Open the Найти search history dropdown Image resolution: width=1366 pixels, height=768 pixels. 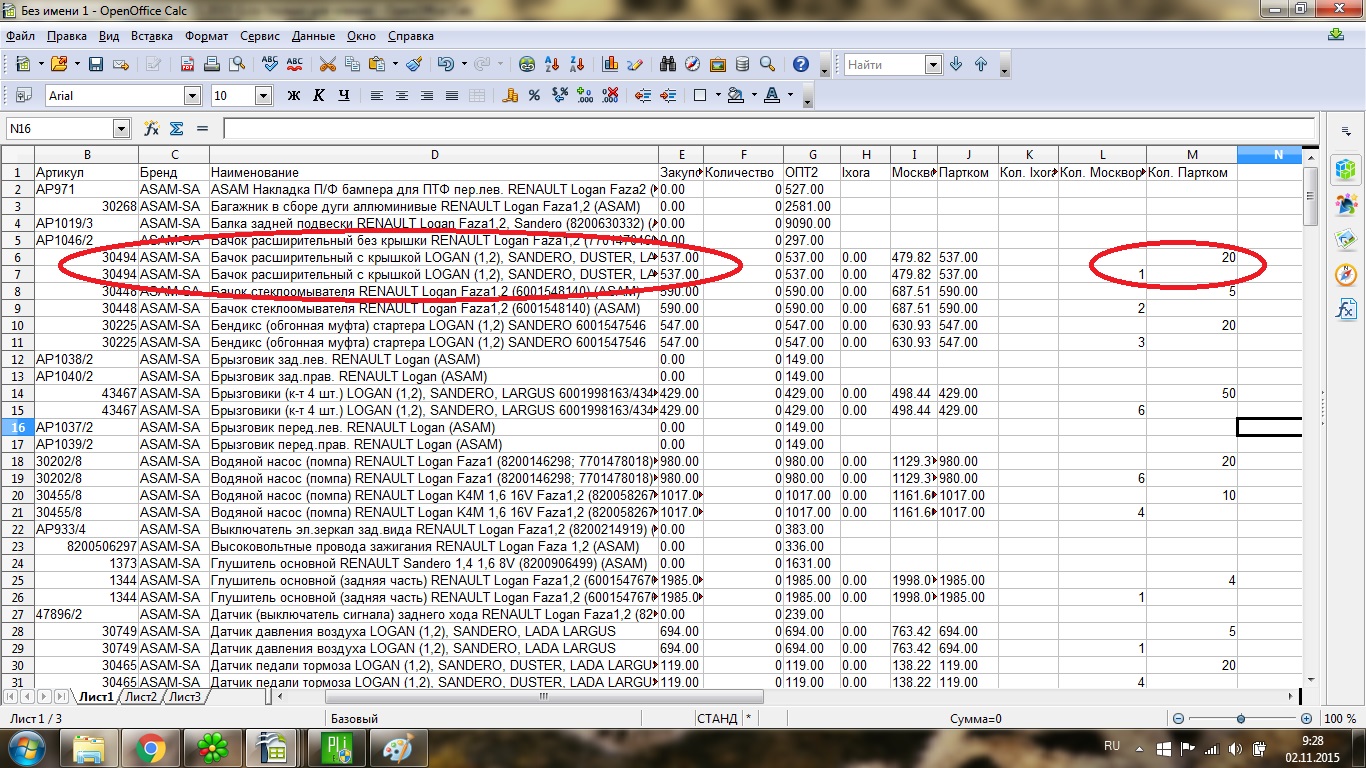pyautogui.click(x=933, y=64)
